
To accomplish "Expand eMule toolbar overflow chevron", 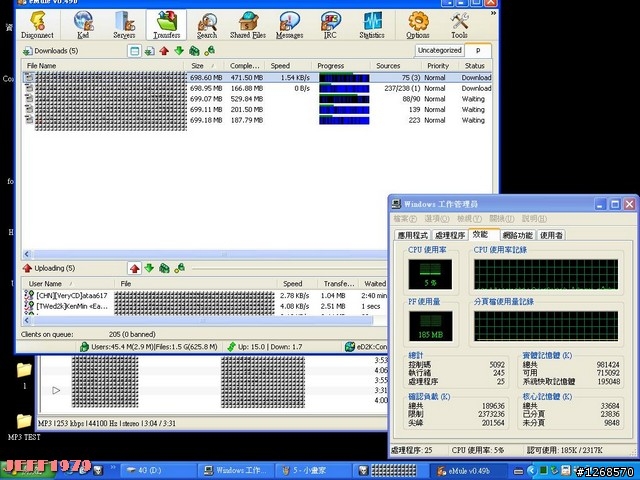I will (x=493, y=13).
